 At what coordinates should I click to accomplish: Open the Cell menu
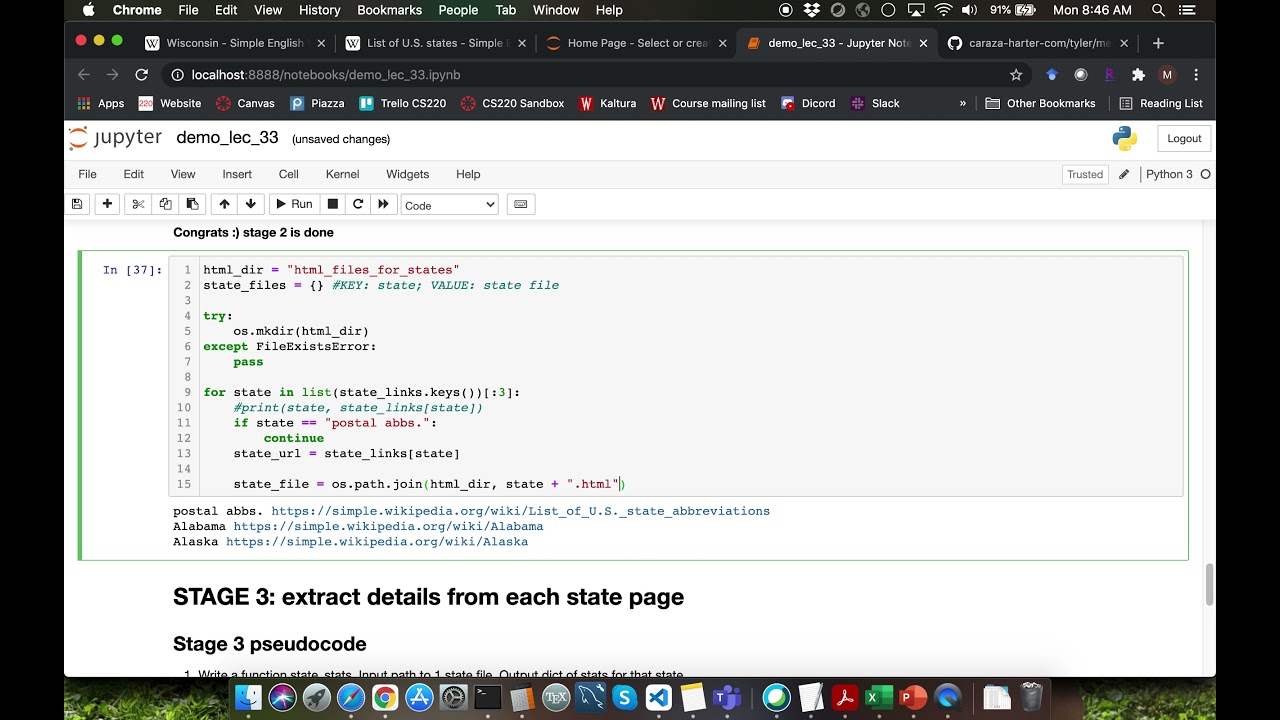(x=289, y=174)
